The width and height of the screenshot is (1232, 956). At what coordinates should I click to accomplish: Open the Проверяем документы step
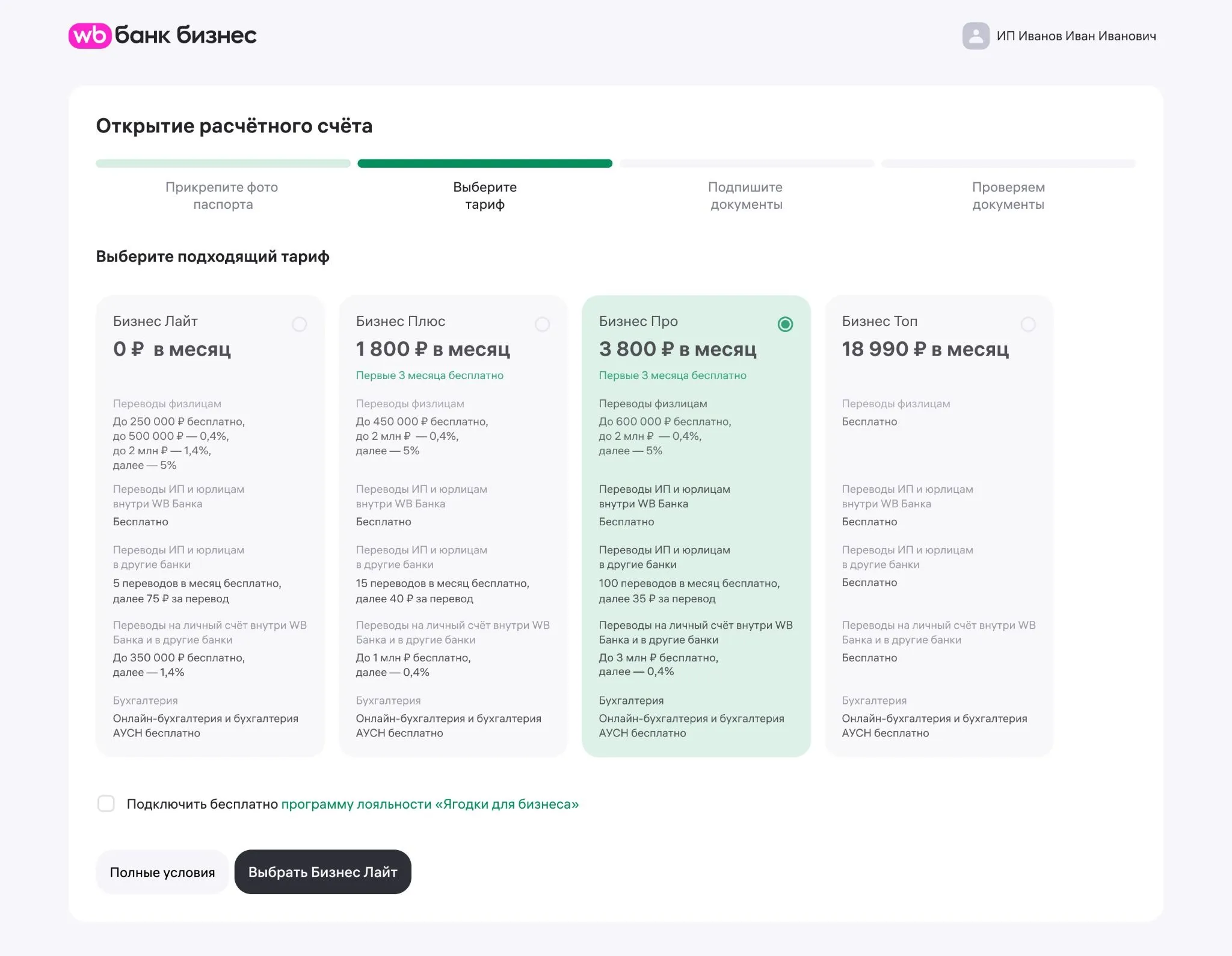pos(1008,196)
